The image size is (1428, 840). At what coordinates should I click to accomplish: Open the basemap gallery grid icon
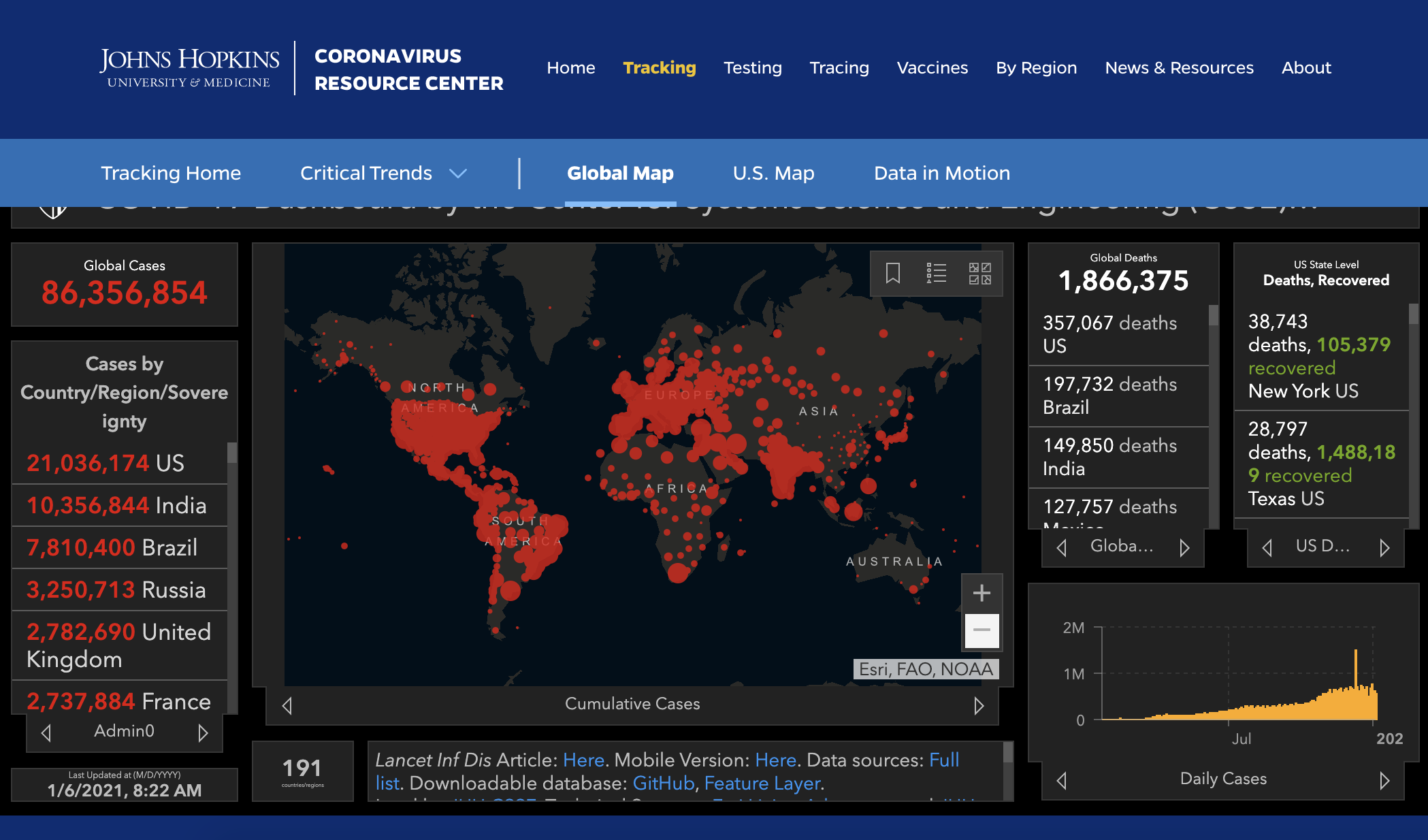click(x=979, y=274)
